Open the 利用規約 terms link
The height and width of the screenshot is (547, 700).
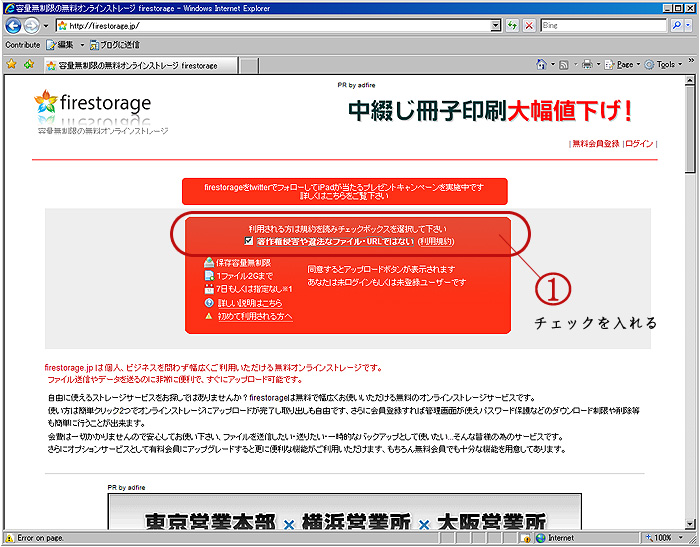click(436, 242)
